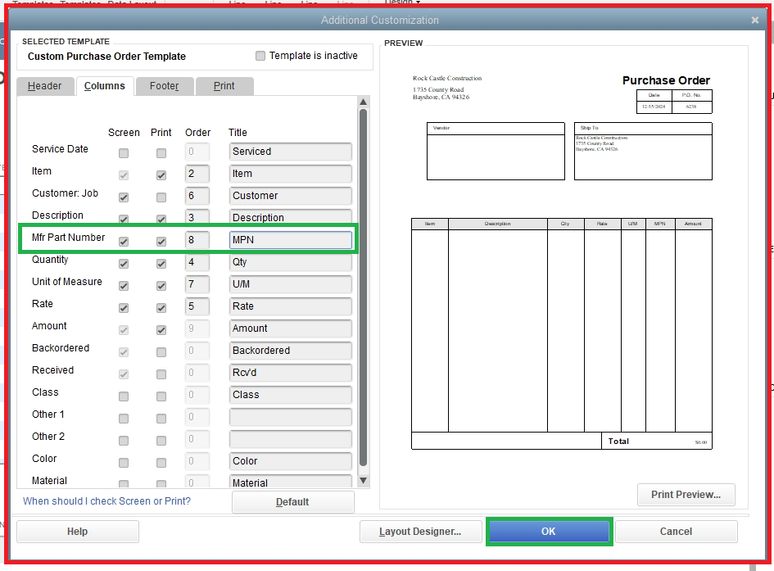Click the Help button
The height and width of the screenshot is (571, 774).
click(77, 532)
